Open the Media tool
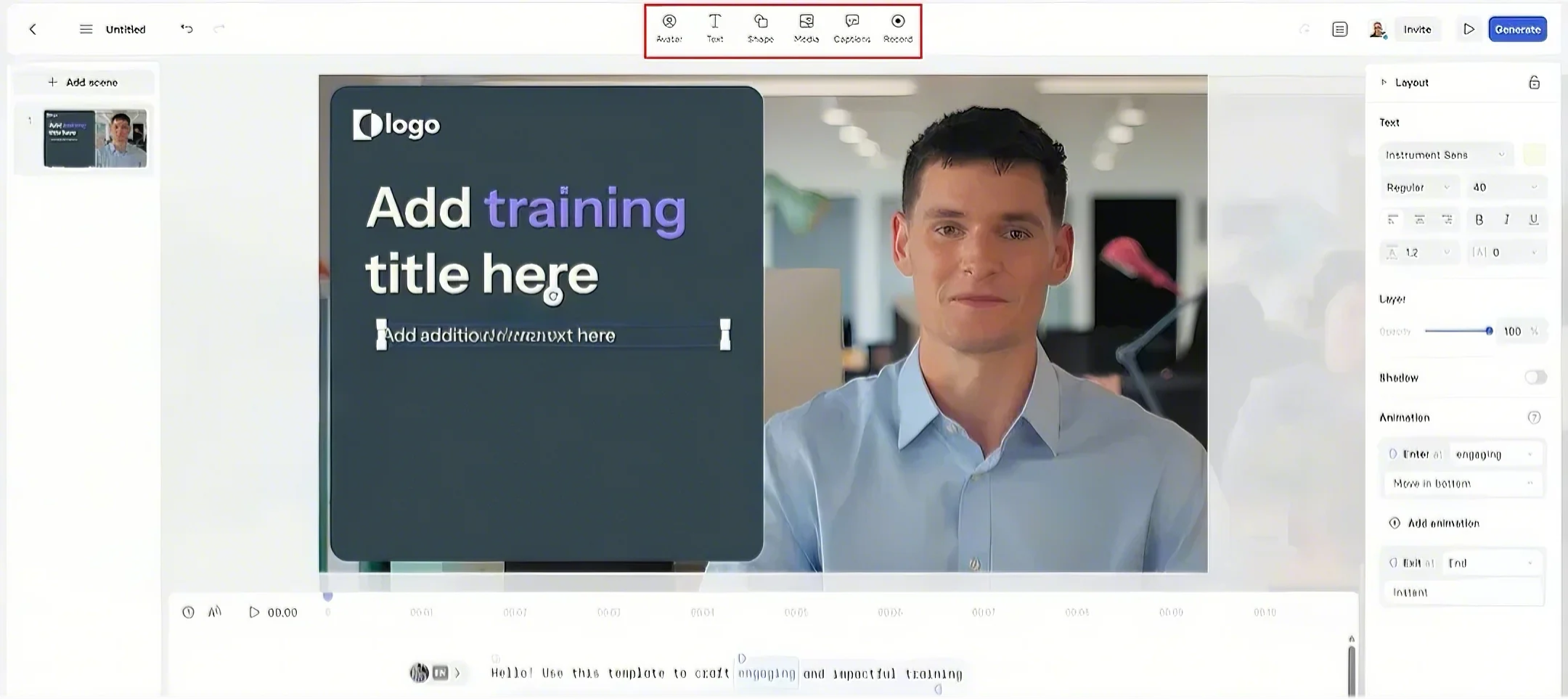This screenshot has width=1568, height=699. [807, 29]
